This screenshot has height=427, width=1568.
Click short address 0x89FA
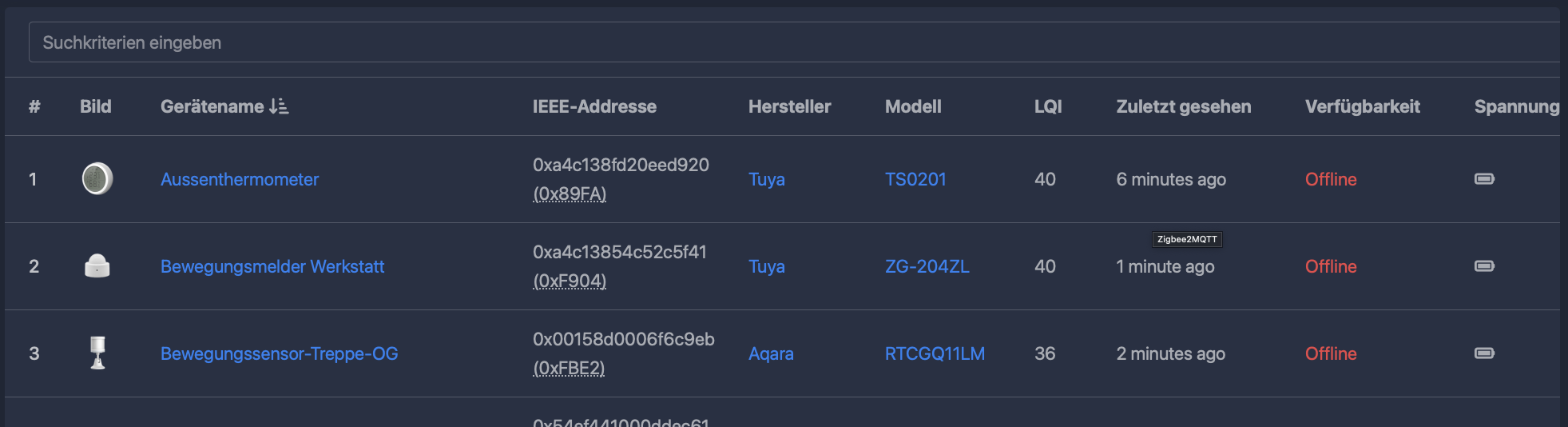click(570, 194)
